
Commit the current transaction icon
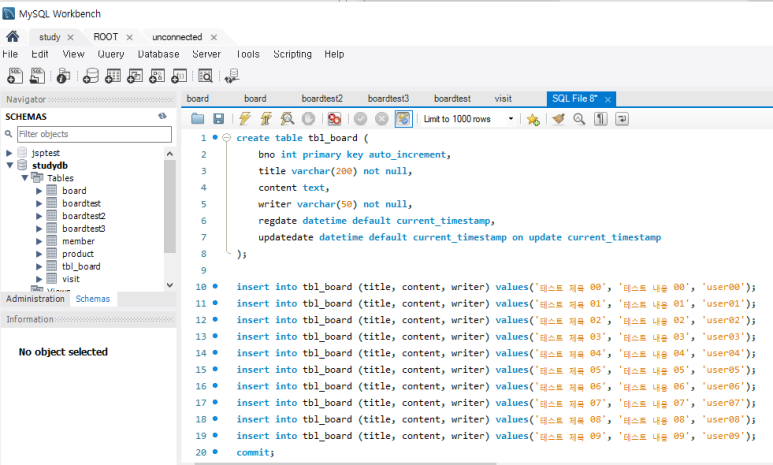tap(360, 118)
